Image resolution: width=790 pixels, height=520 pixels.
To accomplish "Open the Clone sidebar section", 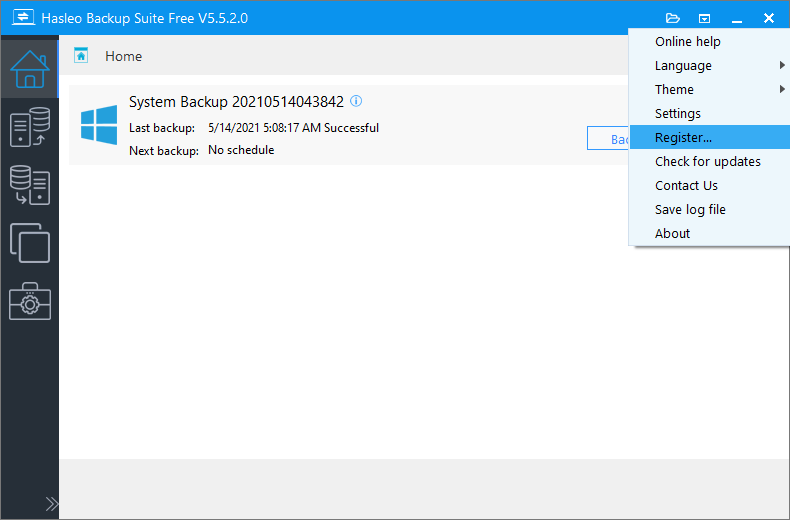I will [30, 243].
